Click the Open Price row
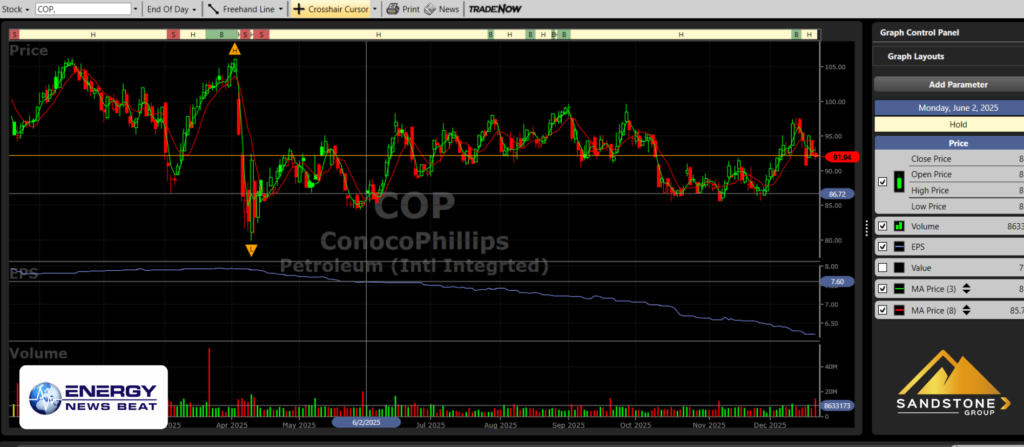This screenshot has width=1024, height=447. (967, 174)
